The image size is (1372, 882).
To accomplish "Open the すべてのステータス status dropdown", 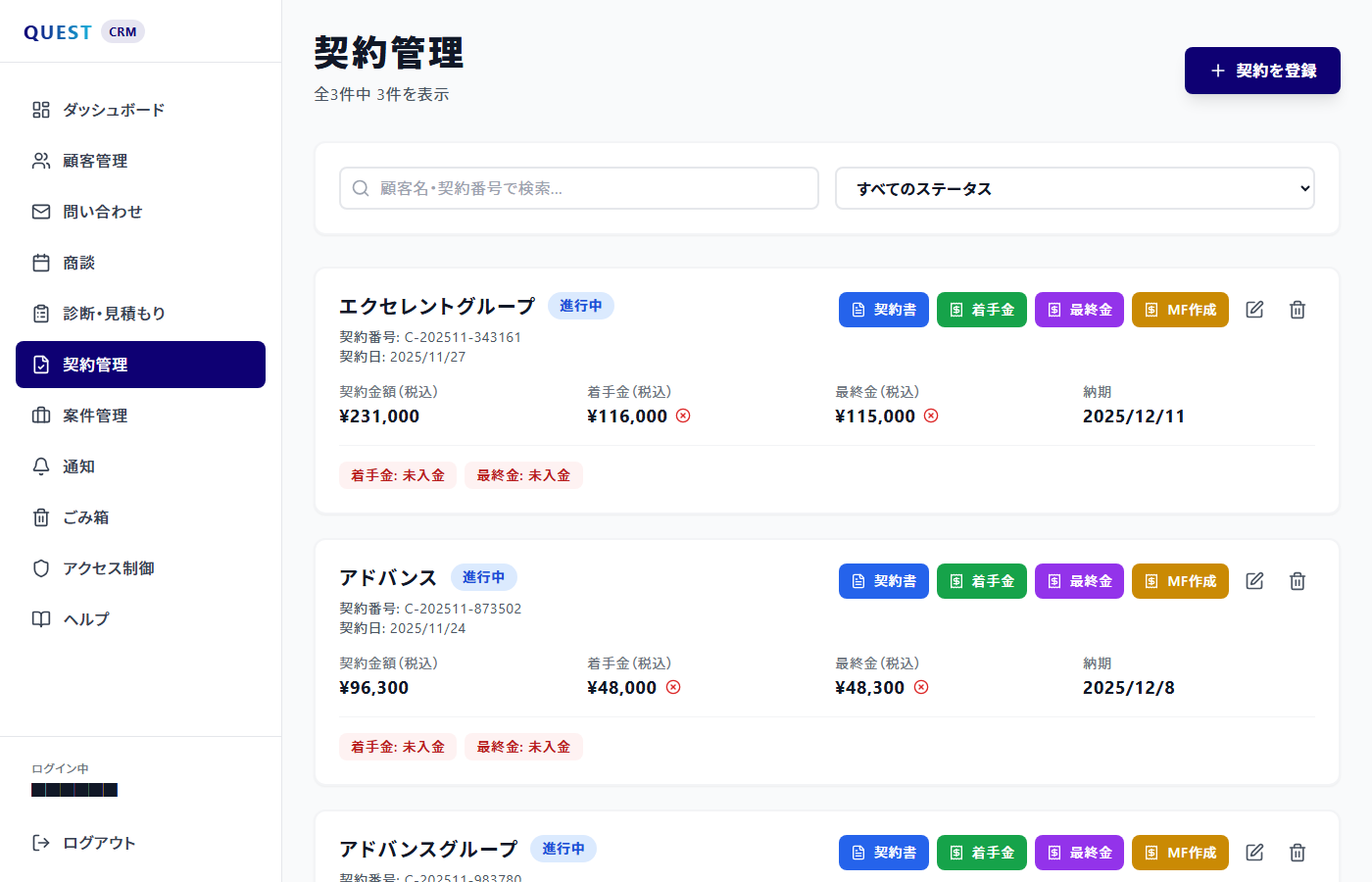I will tap(1074, 188).
